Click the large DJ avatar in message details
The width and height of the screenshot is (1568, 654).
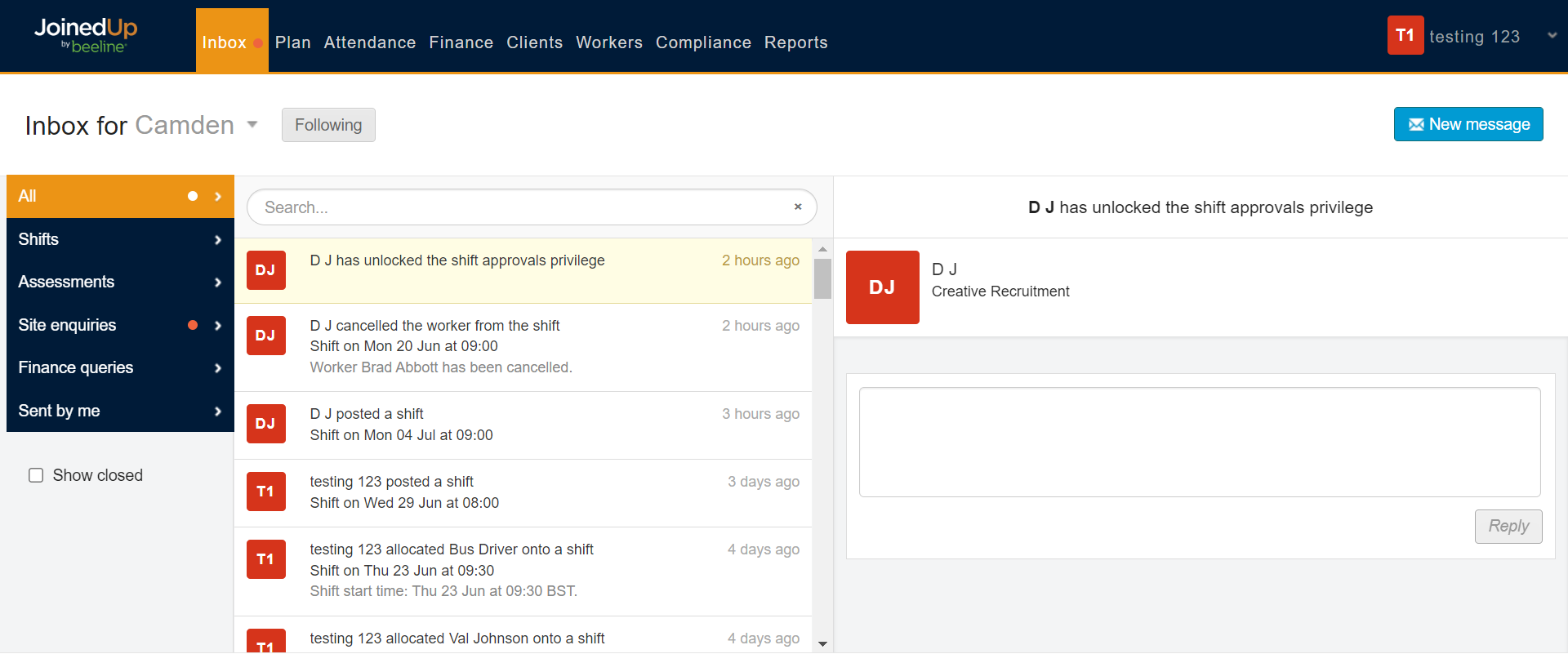(x=882, y=287)
